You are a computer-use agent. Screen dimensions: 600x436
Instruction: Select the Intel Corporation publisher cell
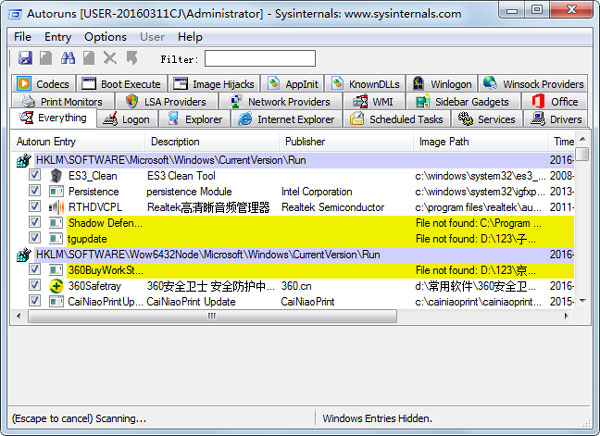click(x=316, y=191)
